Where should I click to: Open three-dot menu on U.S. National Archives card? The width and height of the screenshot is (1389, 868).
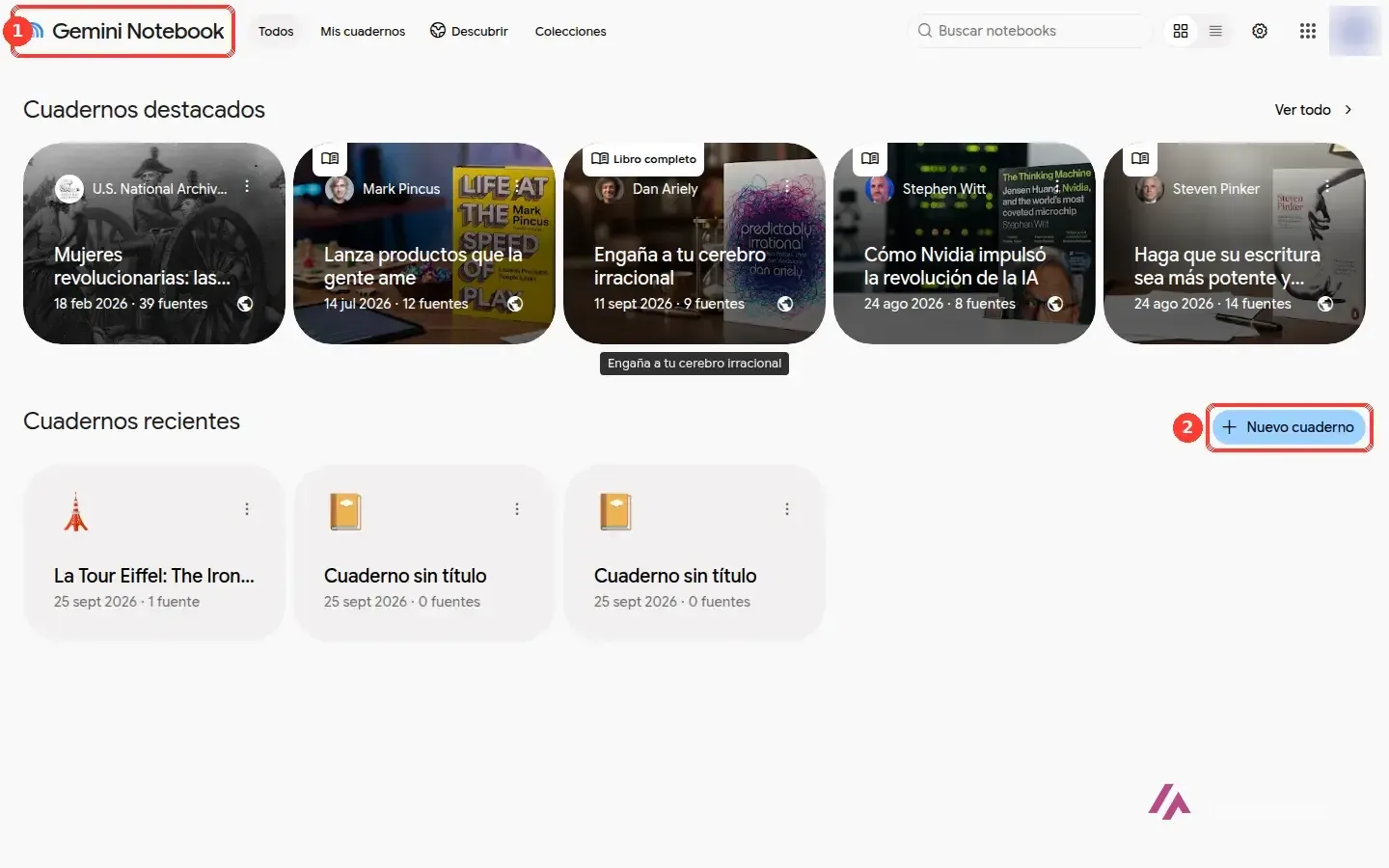point(247,186)
